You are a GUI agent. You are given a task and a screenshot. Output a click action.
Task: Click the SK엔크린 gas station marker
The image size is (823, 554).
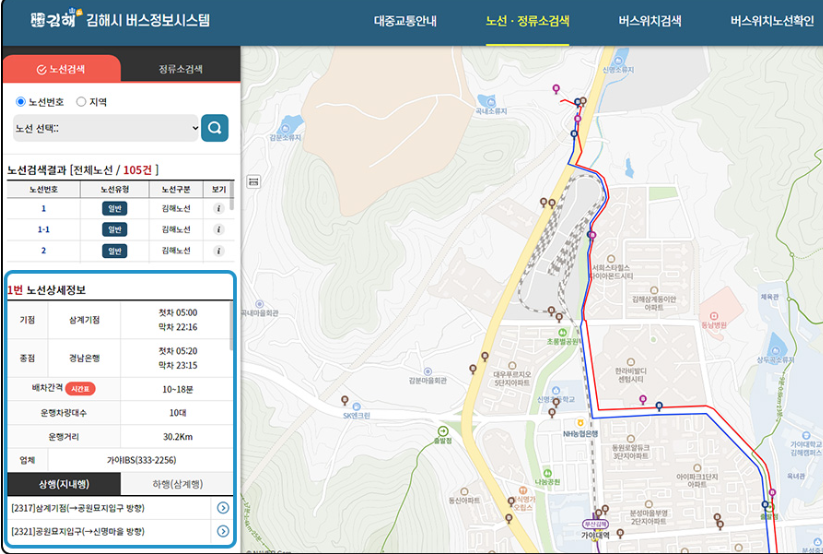(x=356, y=407)
